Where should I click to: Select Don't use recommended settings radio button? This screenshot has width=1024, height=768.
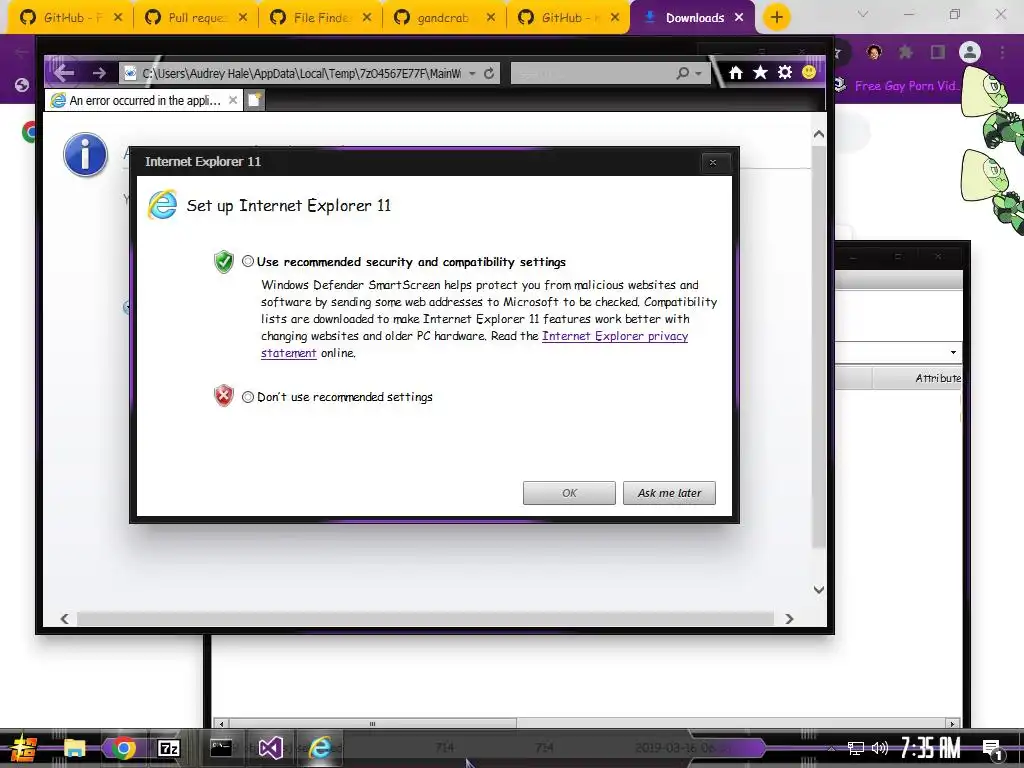click(x=248, y=396)
